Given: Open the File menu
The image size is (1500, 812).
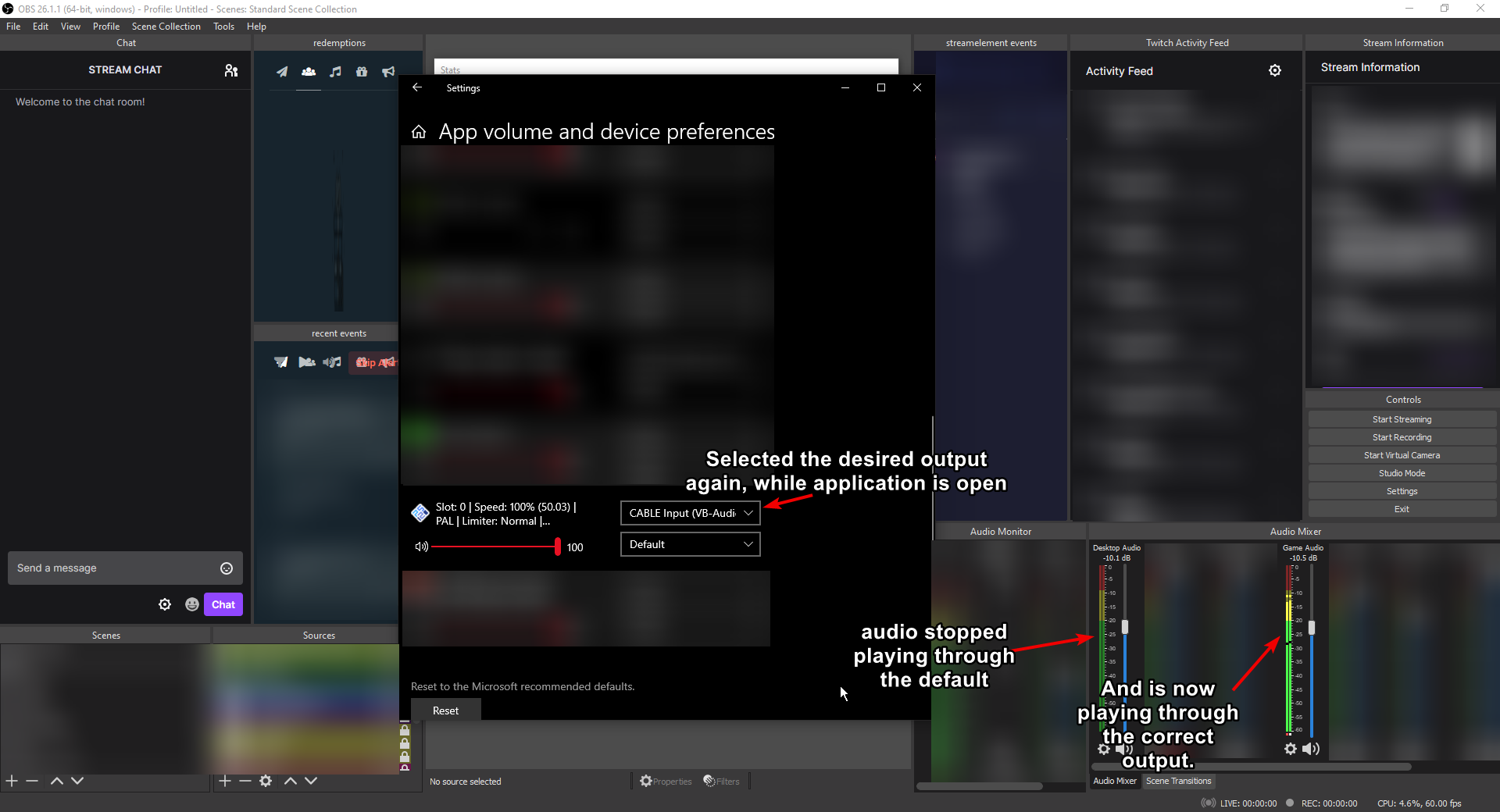Looking at the screenshot, I should [x=13, y=27].
